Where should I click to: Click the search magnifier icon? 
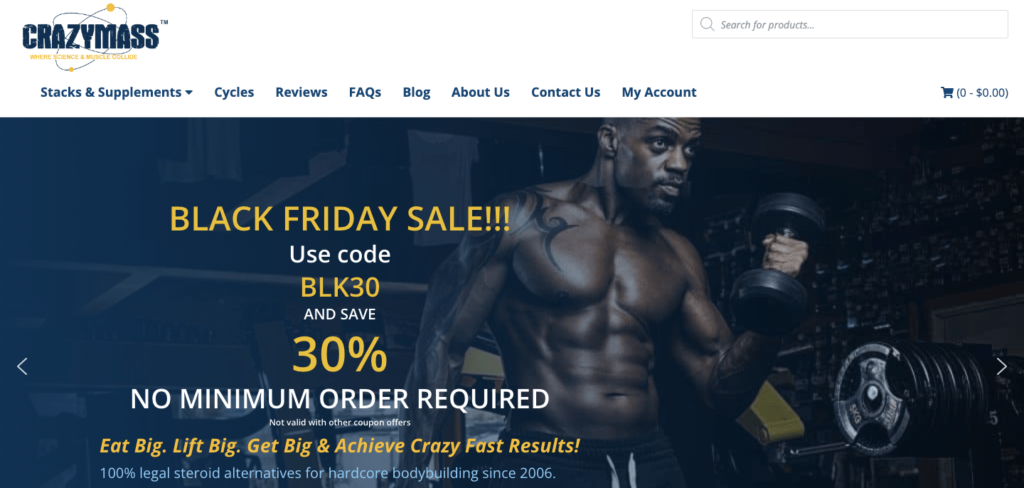pos(707,24)
